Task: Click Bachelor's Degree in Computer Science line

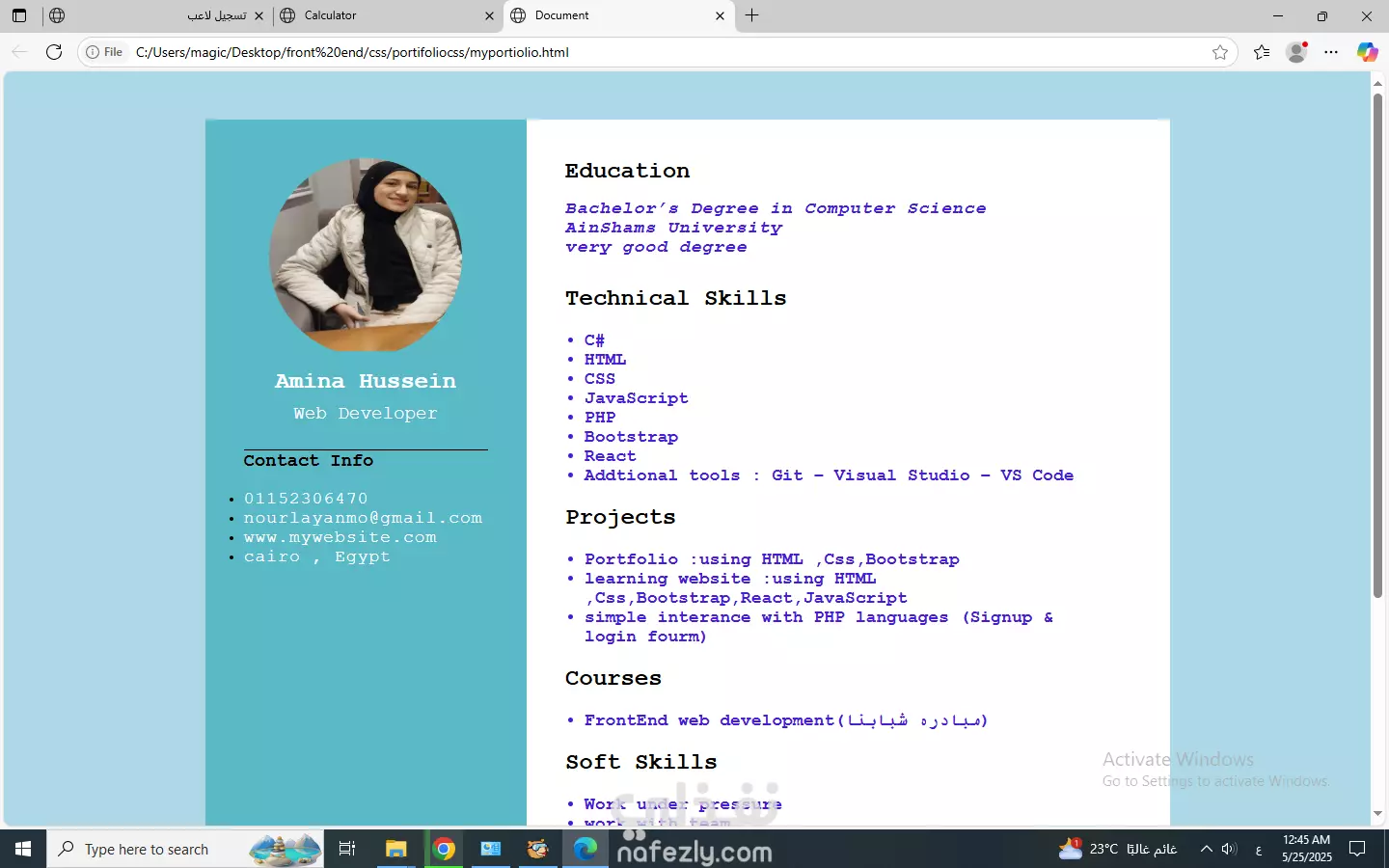Action: [x=776, y=208]
